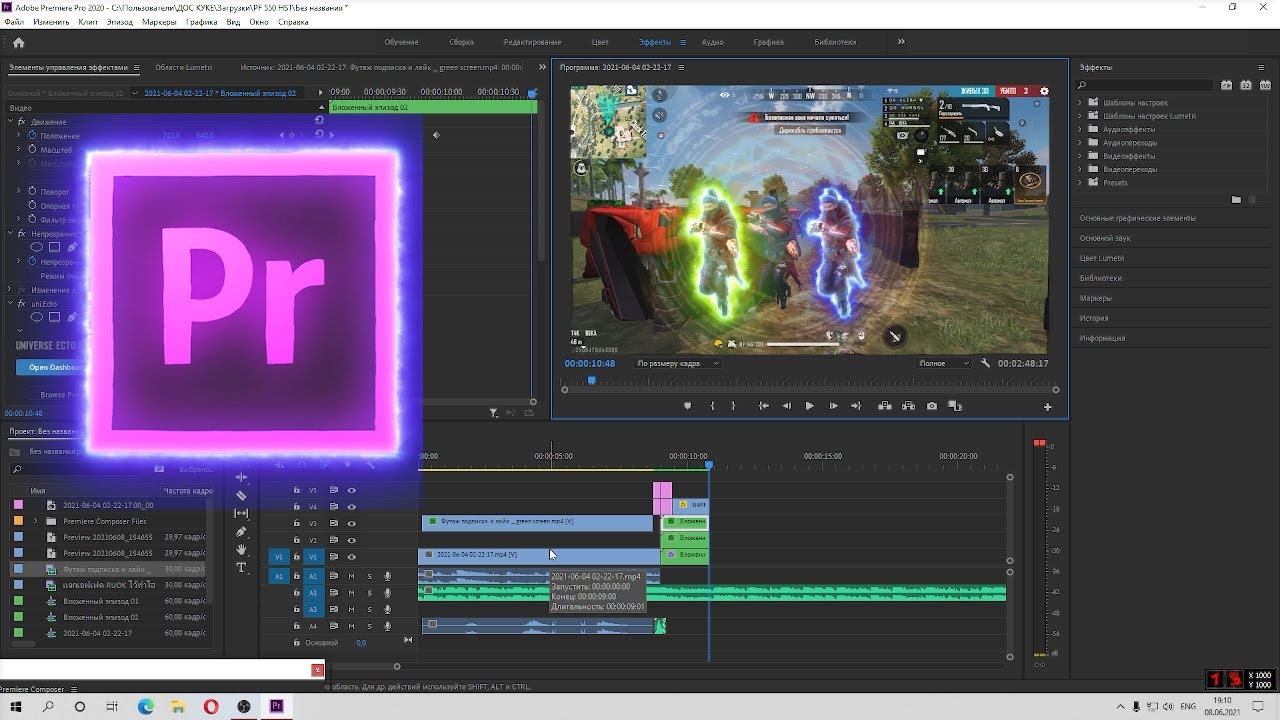This screenshot has width=1280, height=720.
Task: Switch to the 'Аудио' workspace
Action: click(713, 42)
